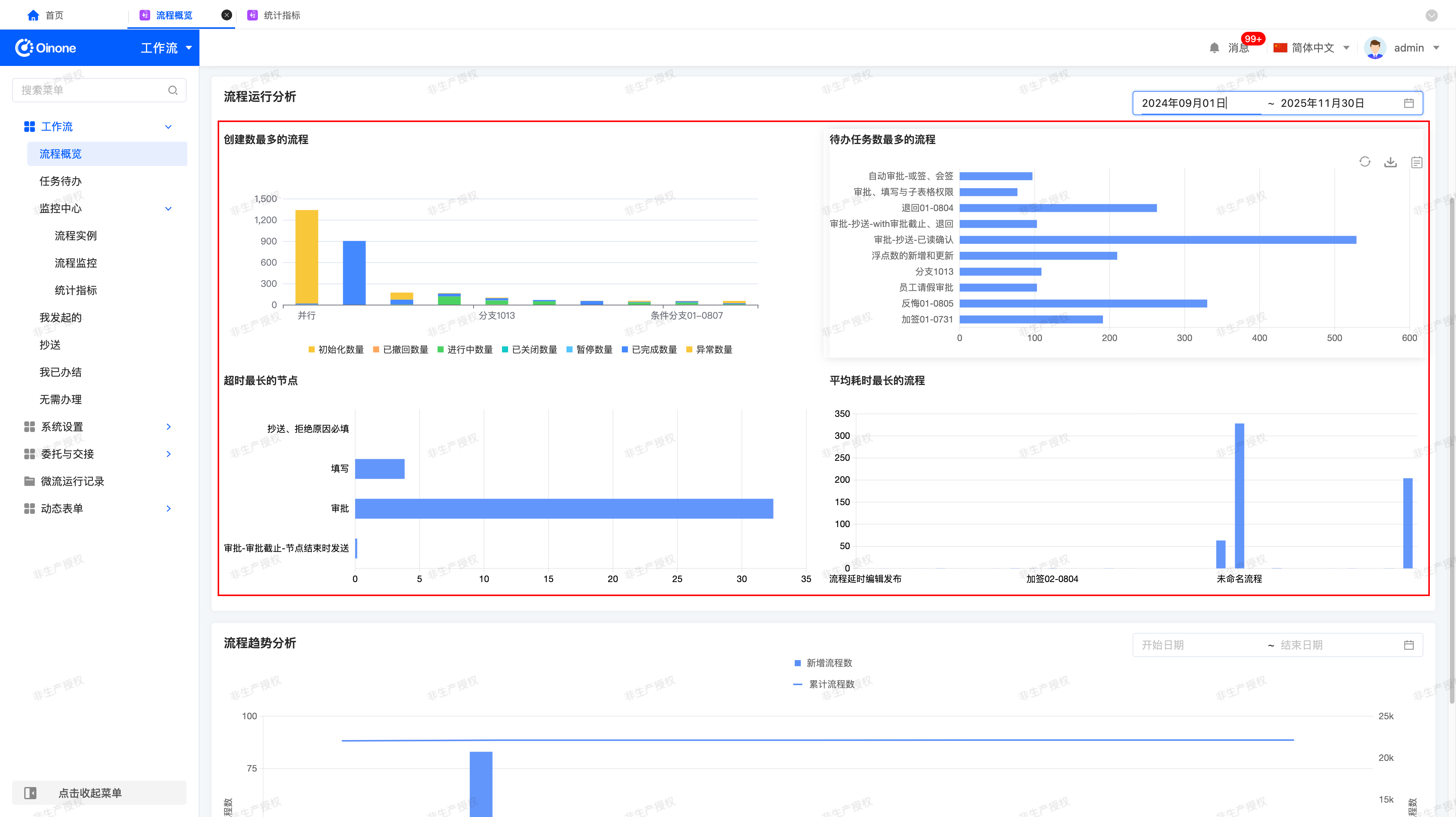Viewport: 1456px width, 817px height.
Task: Open the admin user menu
Action: point(1402,48)
